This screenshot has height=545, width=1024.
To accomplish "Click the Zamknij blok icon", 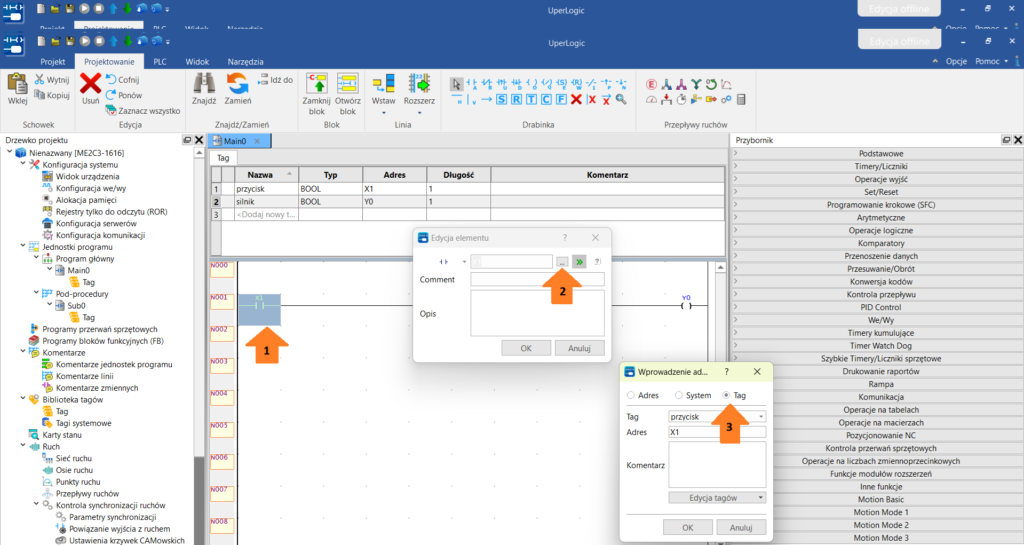I will point(317,84).
